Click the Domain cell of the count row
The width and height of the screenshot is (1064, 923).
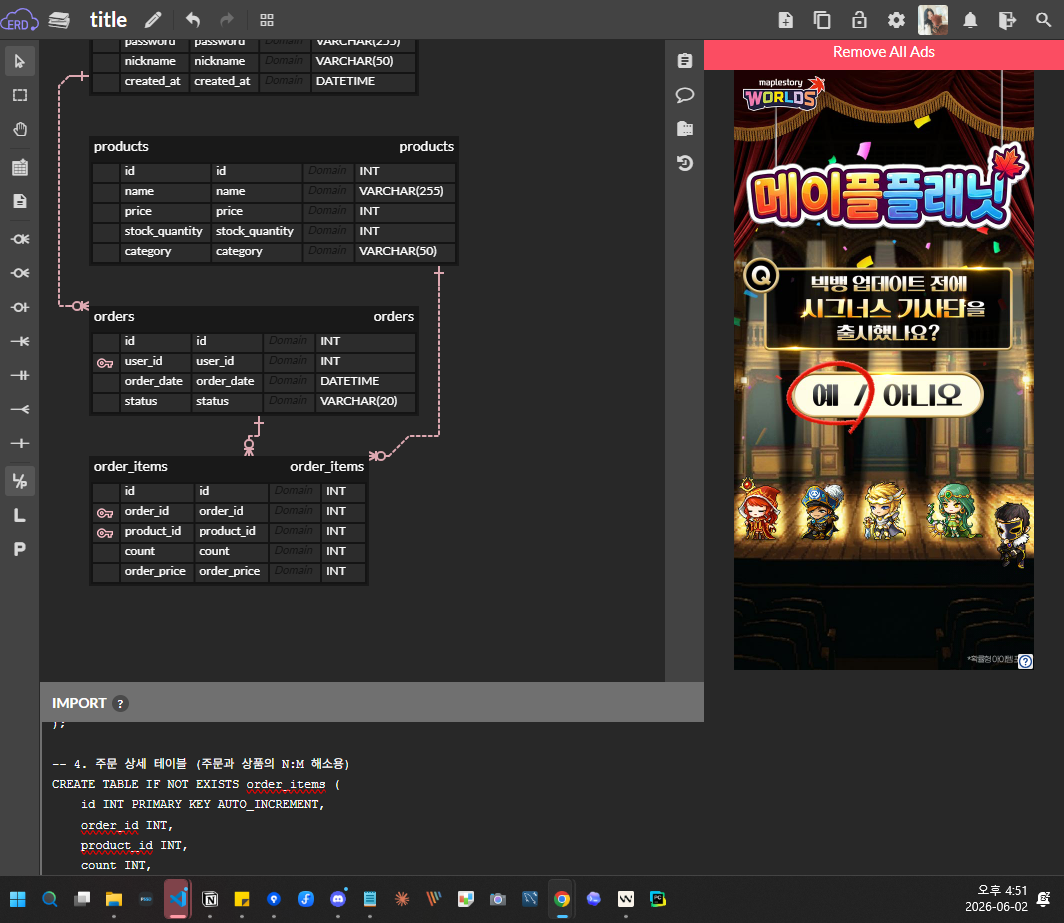click(294, 551)
